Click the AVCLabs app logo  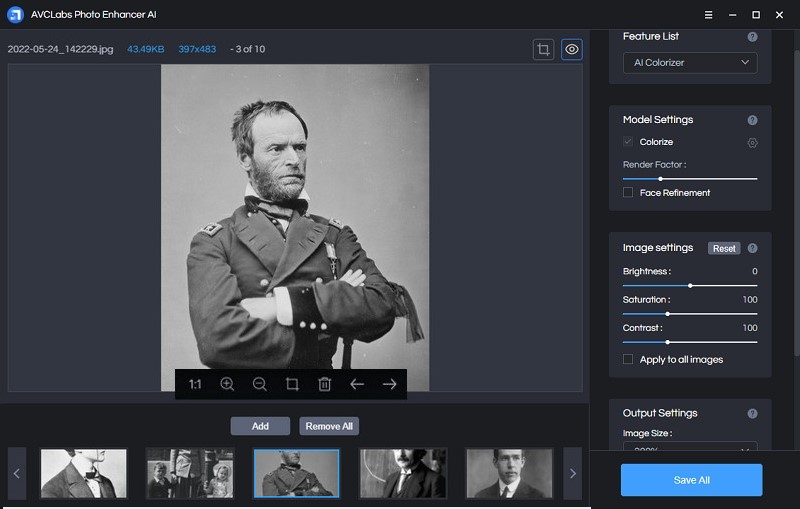point(15,14)
